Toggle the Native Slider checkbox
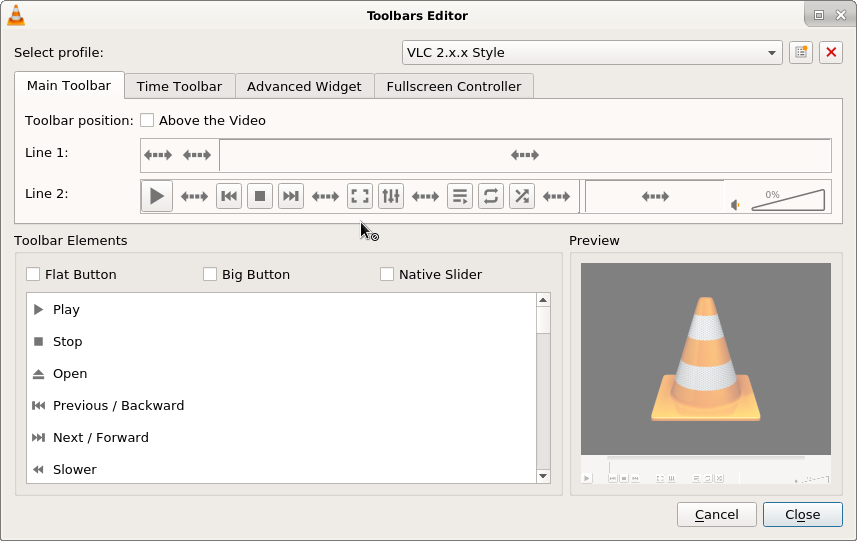Image resolution: width=857 pixels, height=541 pixels. coord(387,274)
